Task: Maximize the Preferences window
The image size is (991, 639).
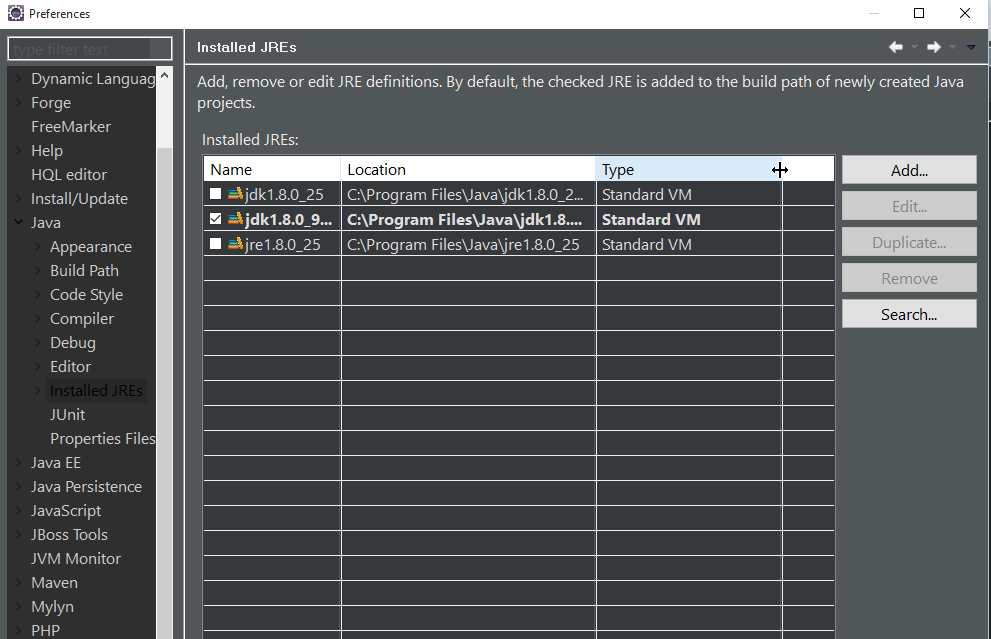Action: pos(919,13)
